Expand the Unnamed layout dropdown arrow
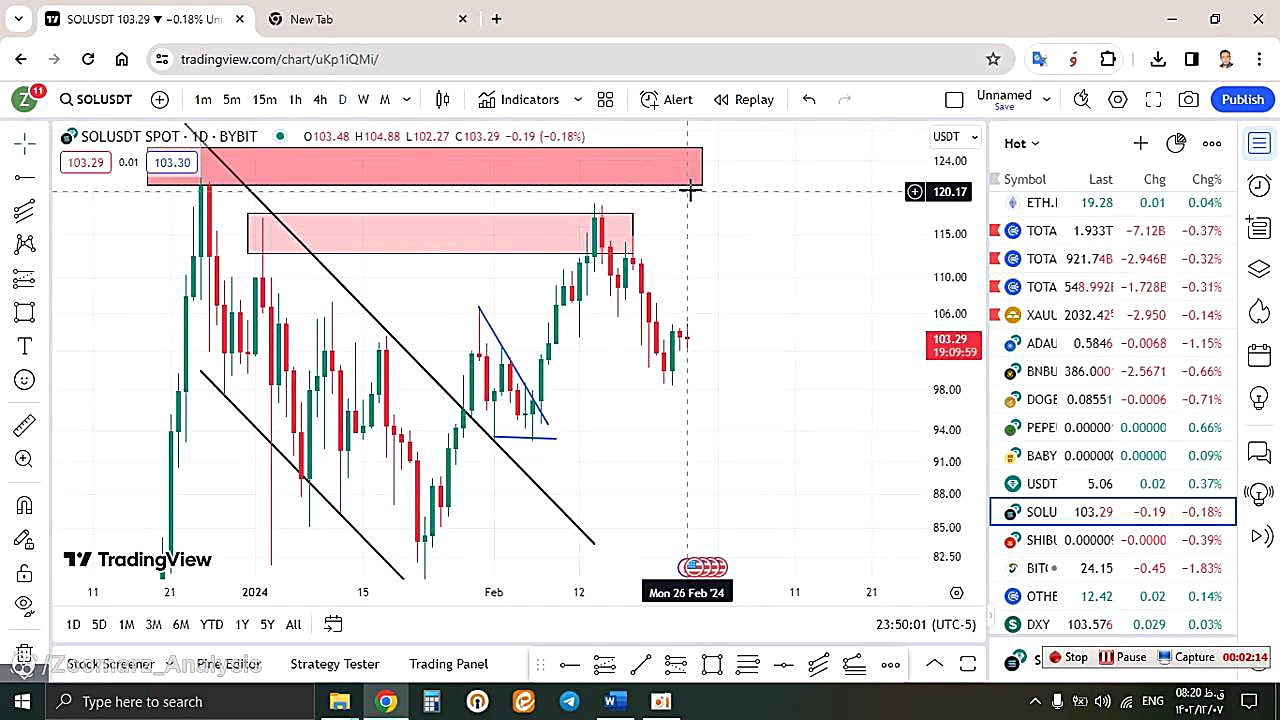 coord(1047,99)
